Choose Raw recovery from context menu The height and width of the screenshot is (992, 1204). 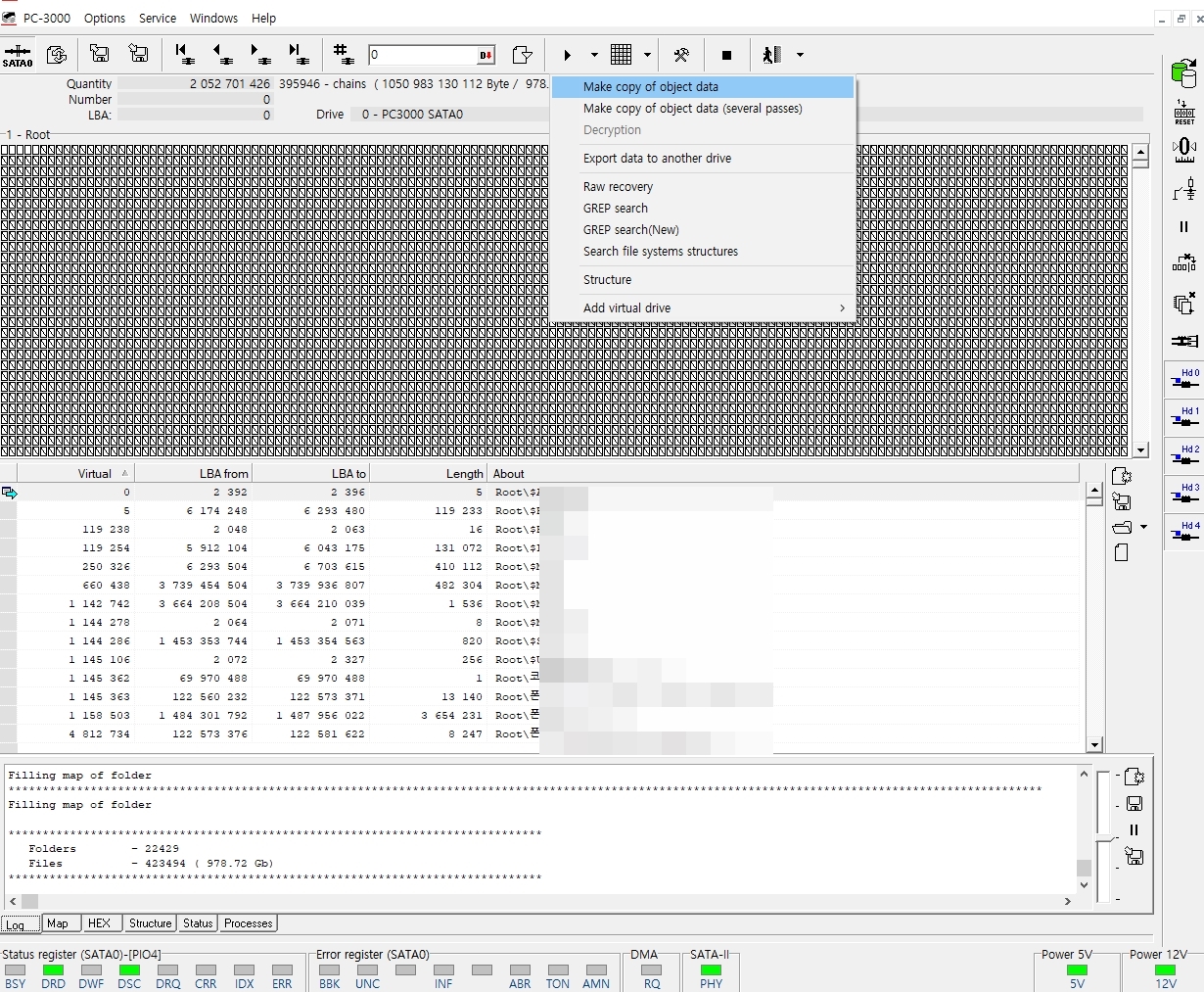pyautogui.click(x=702, y=187)
